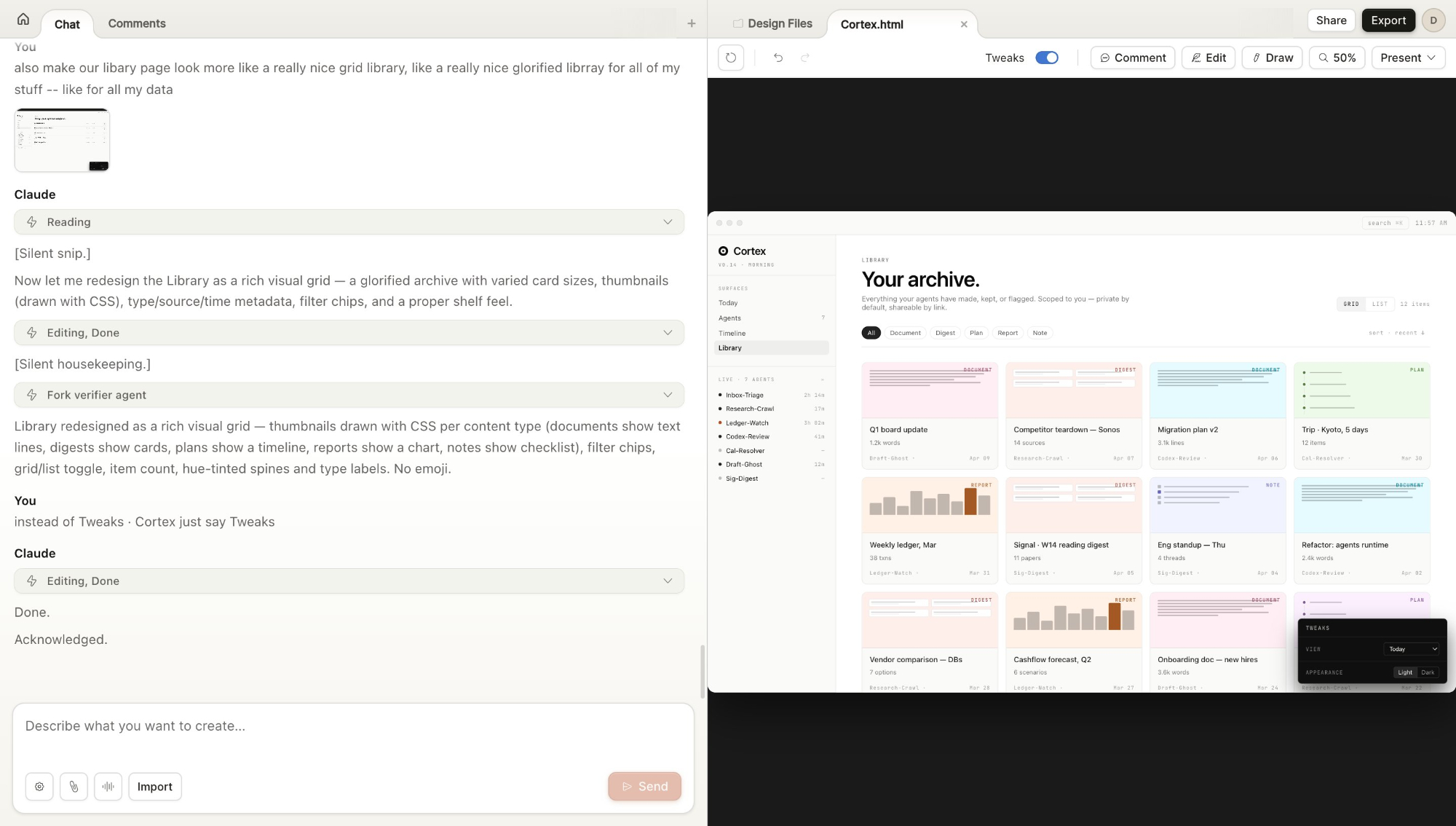Click the undo arrow icon

778,58
